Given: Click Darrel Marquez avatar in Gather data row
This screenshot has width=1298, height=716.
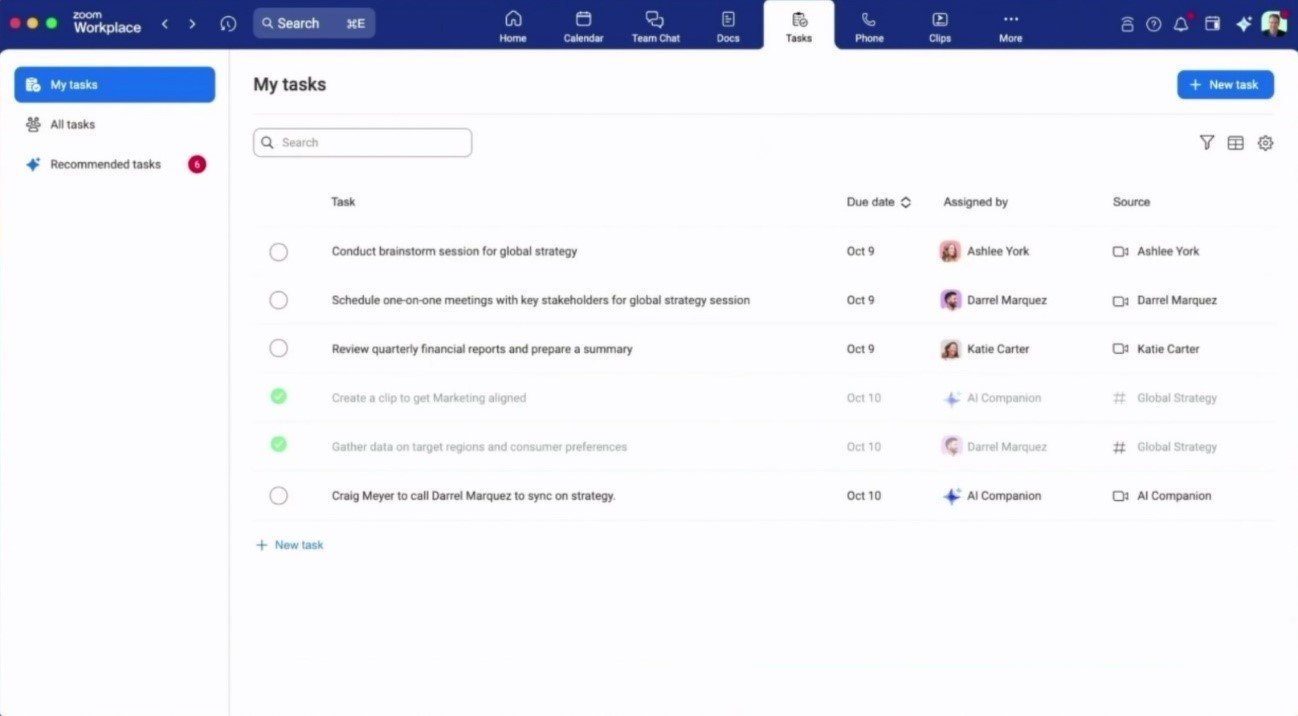Looking at the screenshot, I should coord(950,446).
